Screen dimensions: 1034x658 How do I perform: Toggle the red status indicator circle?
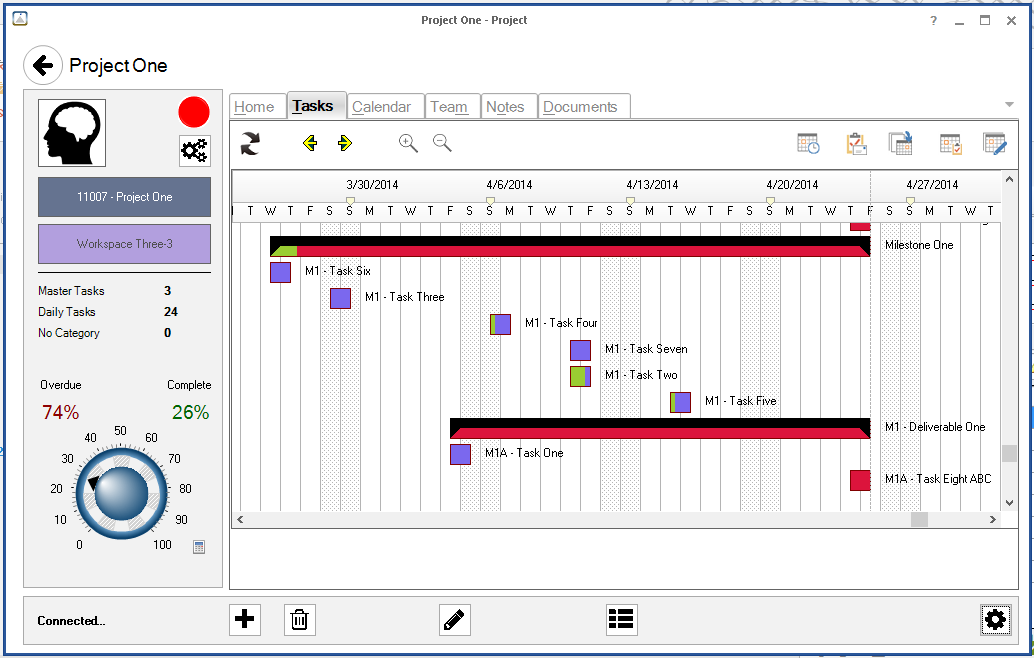click(x=194, y=112)
